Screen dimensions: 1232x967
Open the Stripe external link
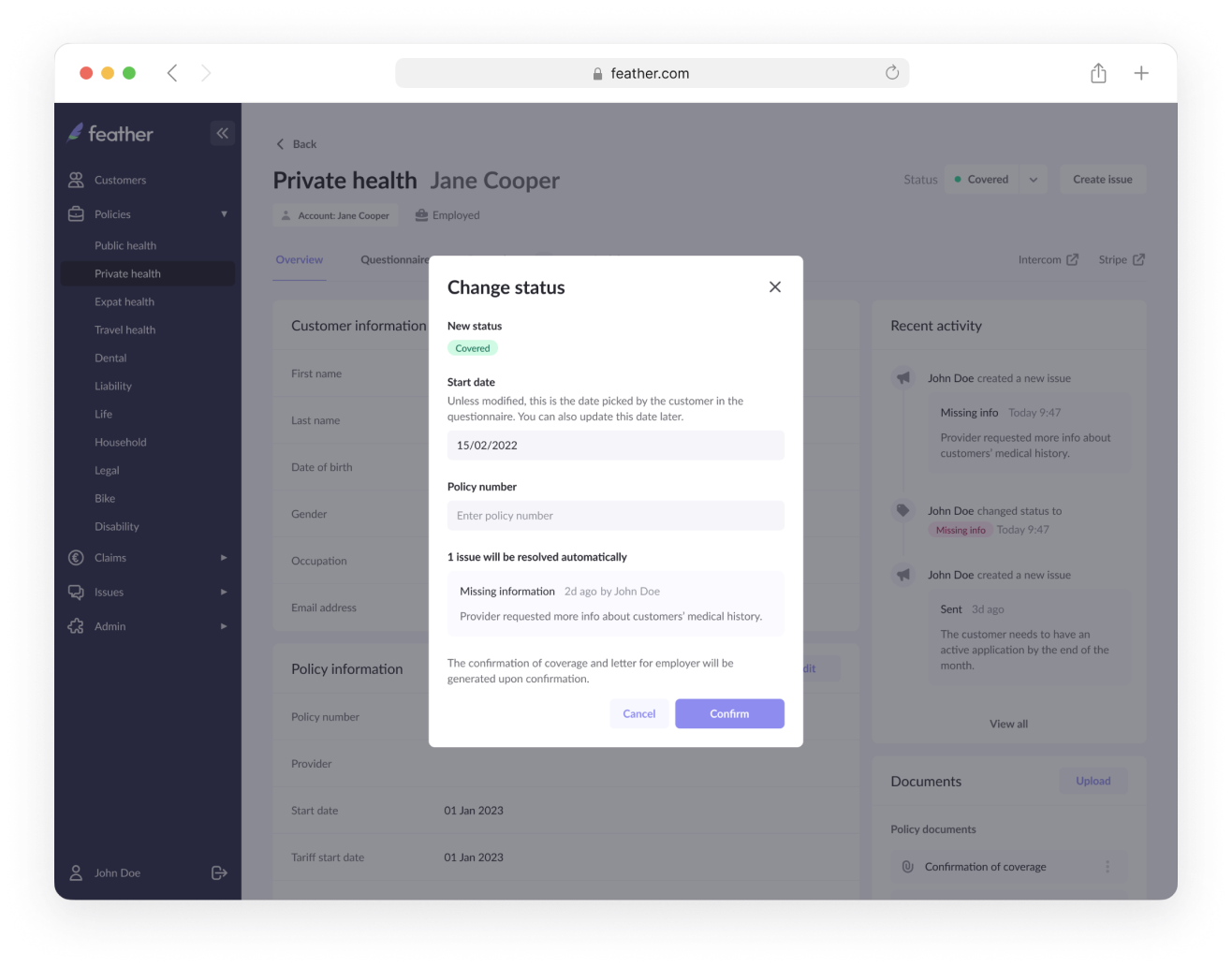[x=1122, y=259]
